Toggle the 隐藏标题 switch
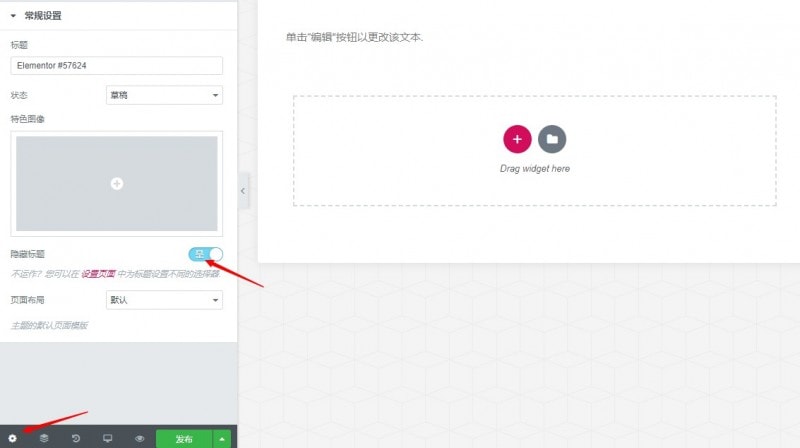This screenshot has width=800, height=448. [205, 254]
